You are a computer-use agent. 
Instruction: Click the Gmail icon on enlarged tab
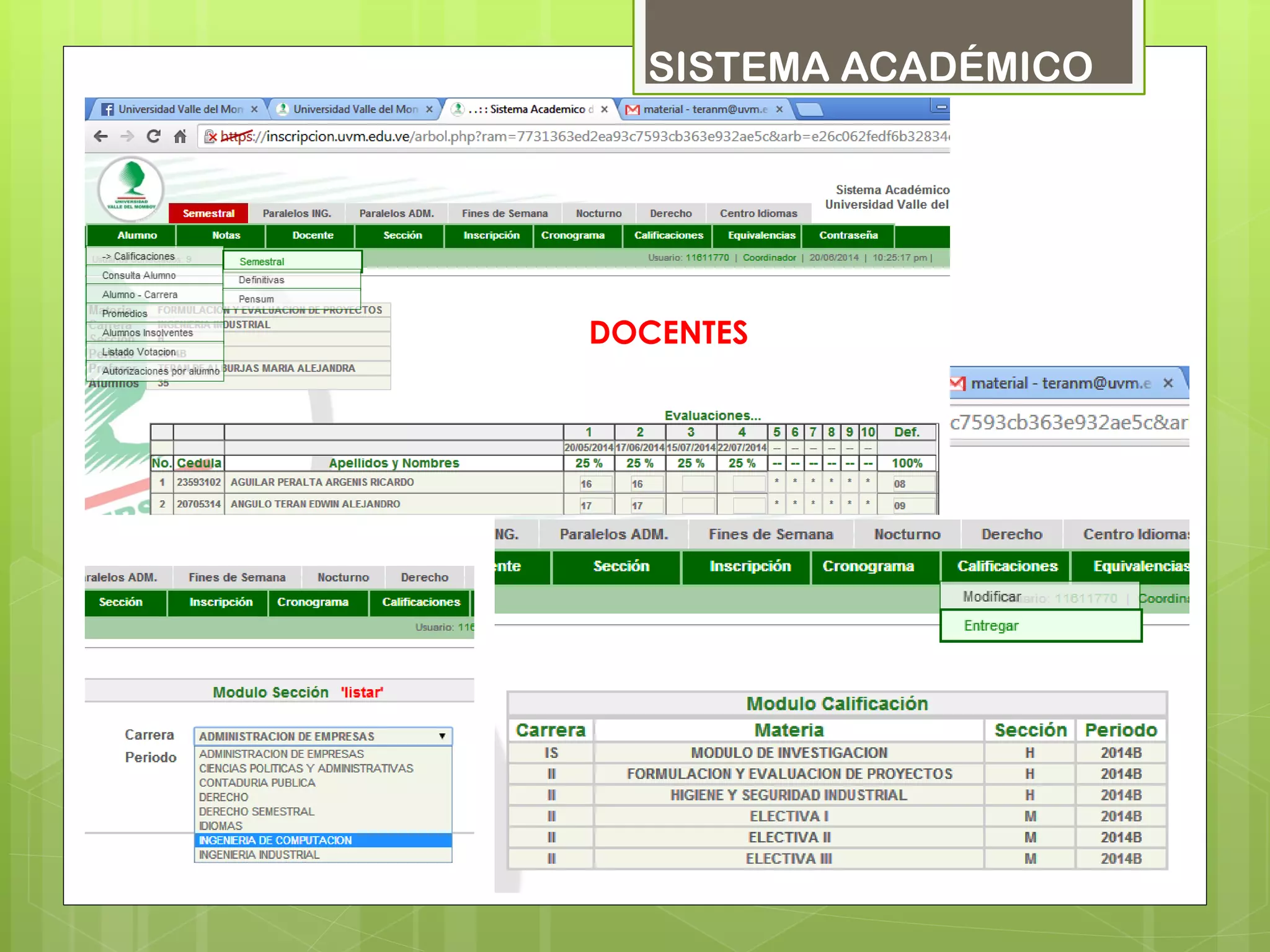coord(958,384)
